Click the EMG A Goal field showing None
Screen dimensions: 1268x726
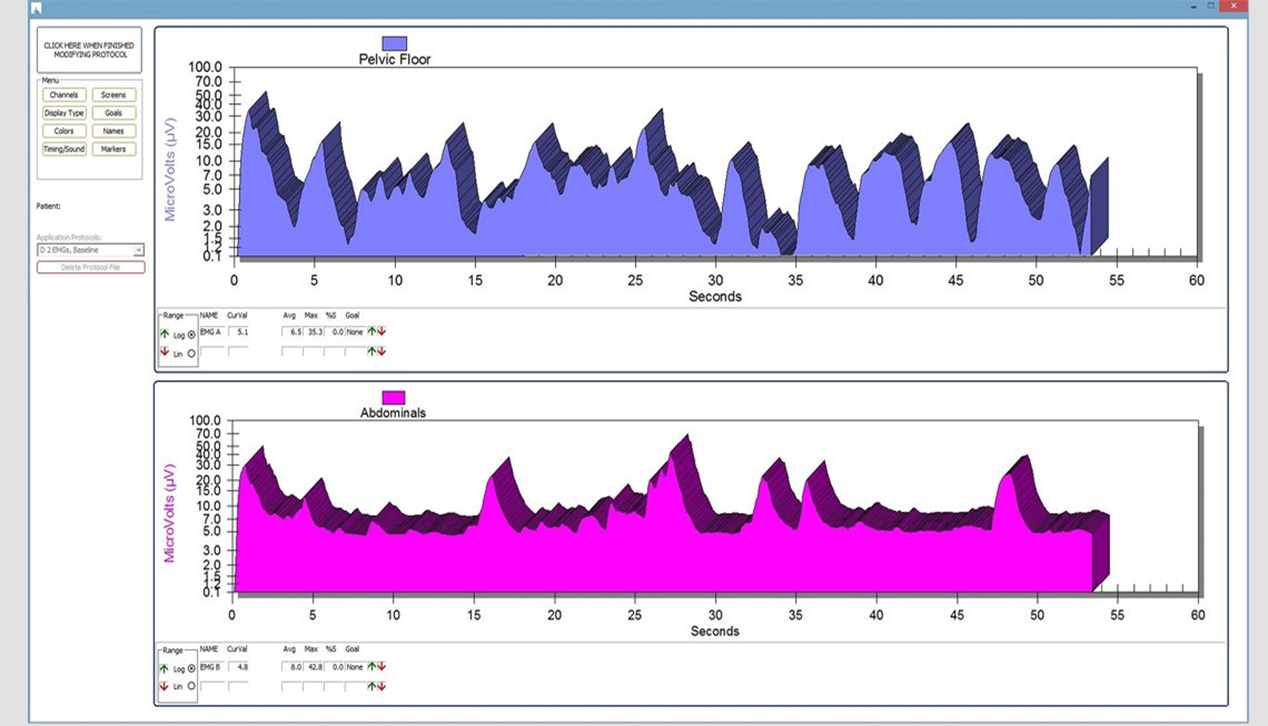[354, 331]
